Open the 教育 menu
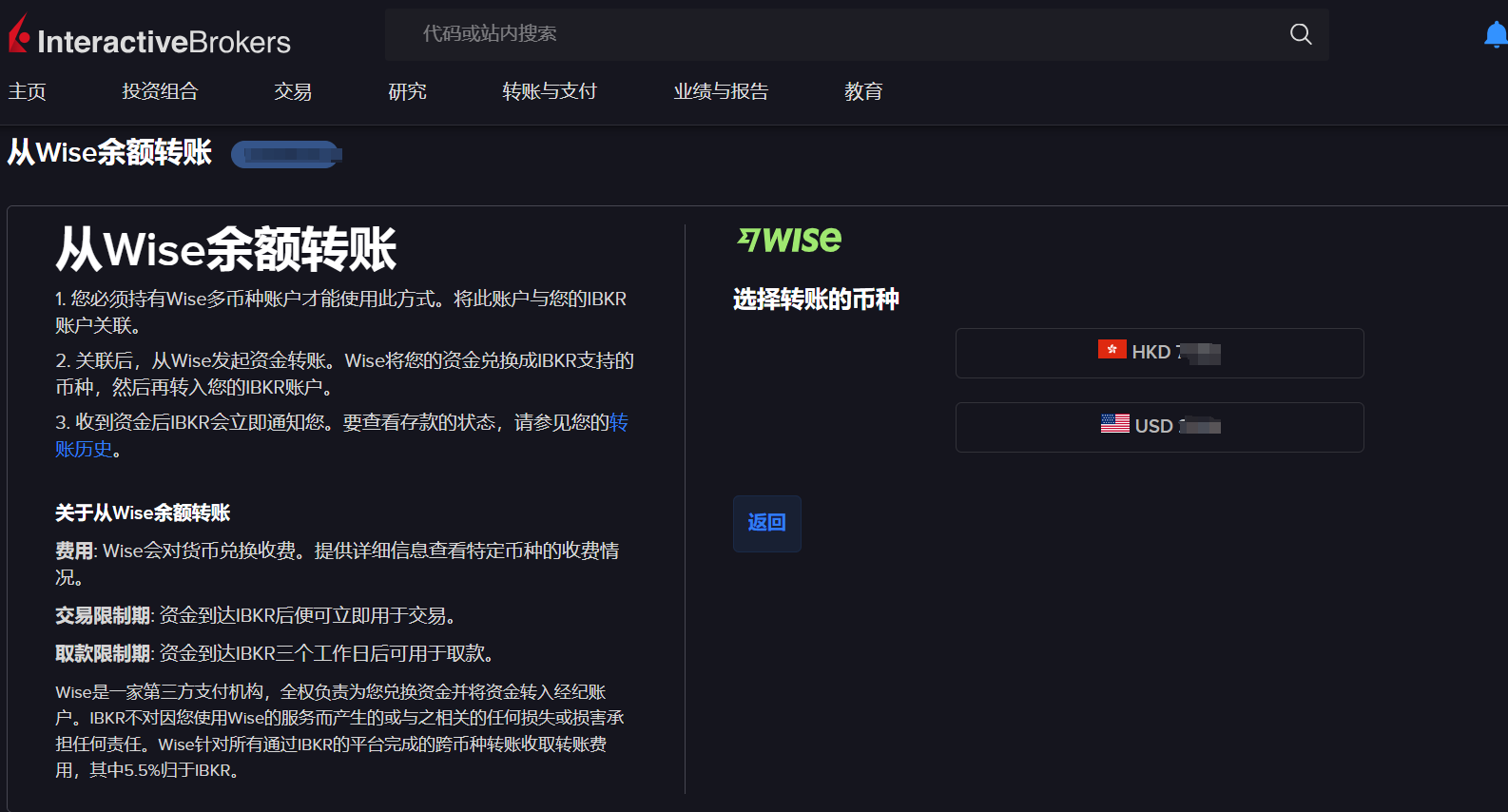This screenshot has height=812, width=1508. coord(863,91)
